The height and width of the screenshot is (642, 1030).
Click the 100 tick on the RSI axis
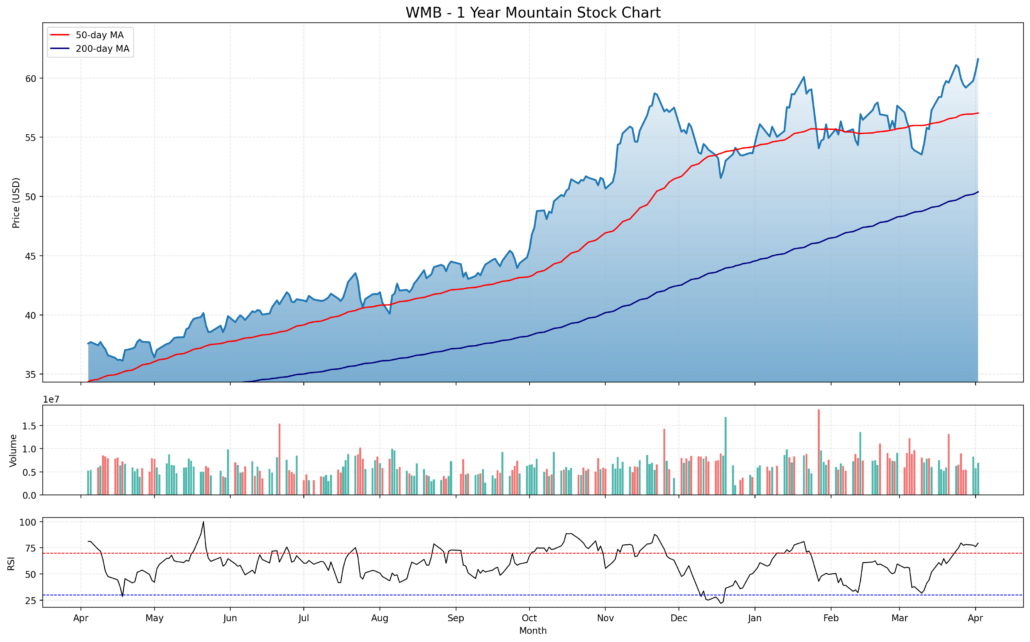[28, 522]
